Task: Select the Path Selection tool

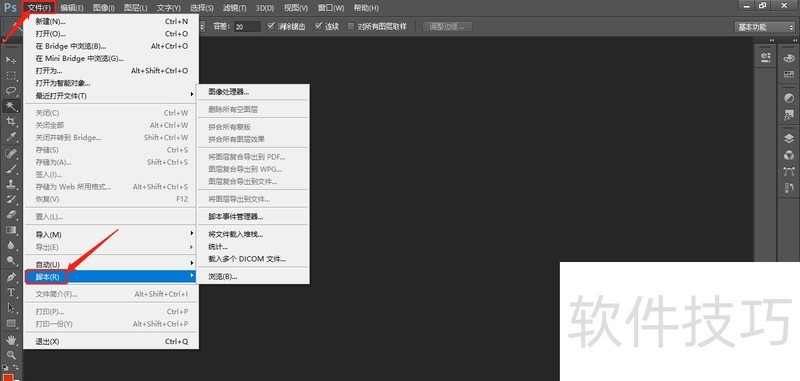Action: click(x=11, y=308)
